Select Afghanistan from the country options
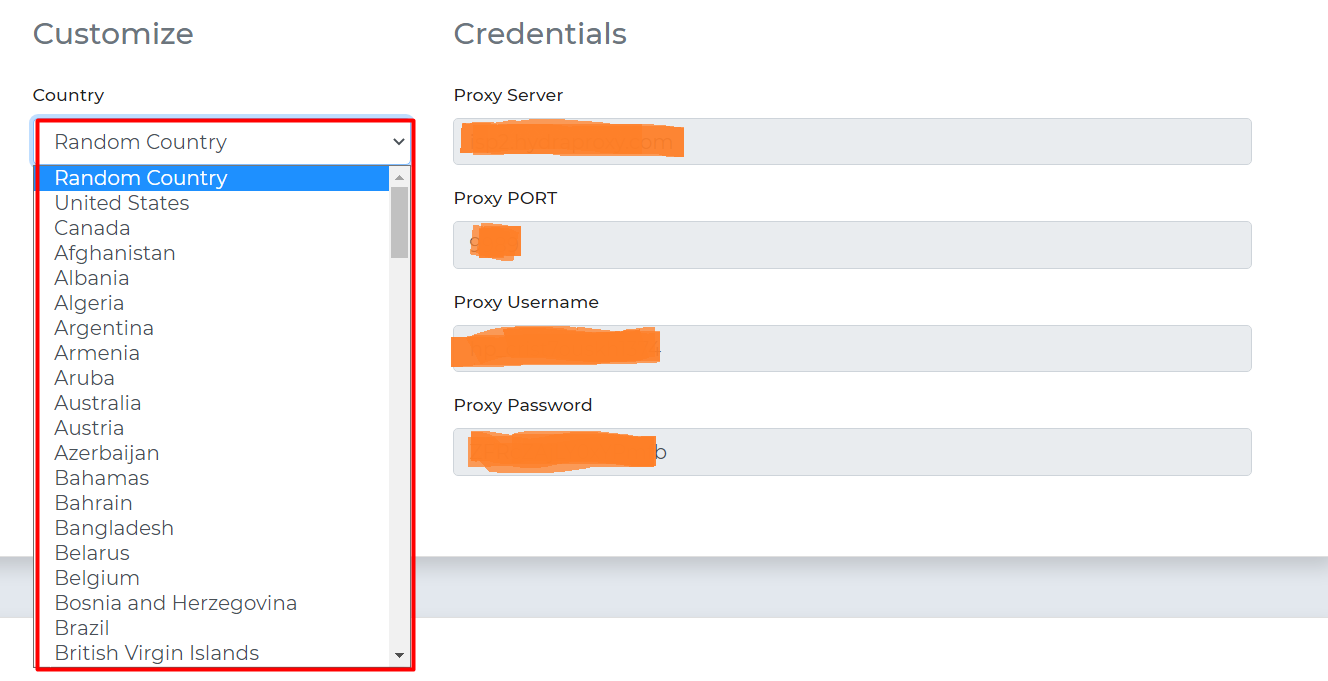The width and height of the screenshot is (1328, 681). pyautogui.click(x=115, y=253)
